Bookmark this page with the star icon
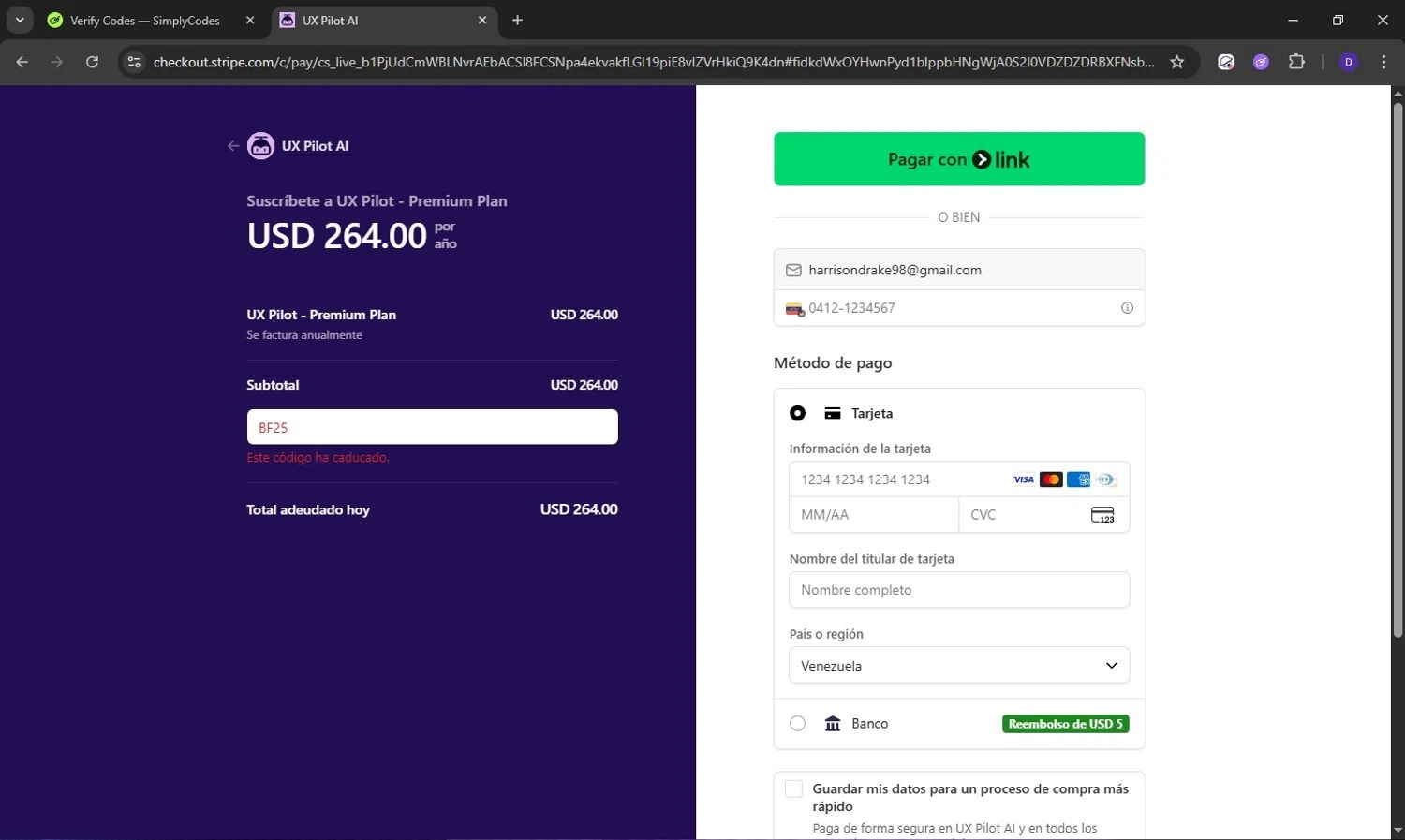This screenshot has height=840, width=1405. pos(1177,62)
